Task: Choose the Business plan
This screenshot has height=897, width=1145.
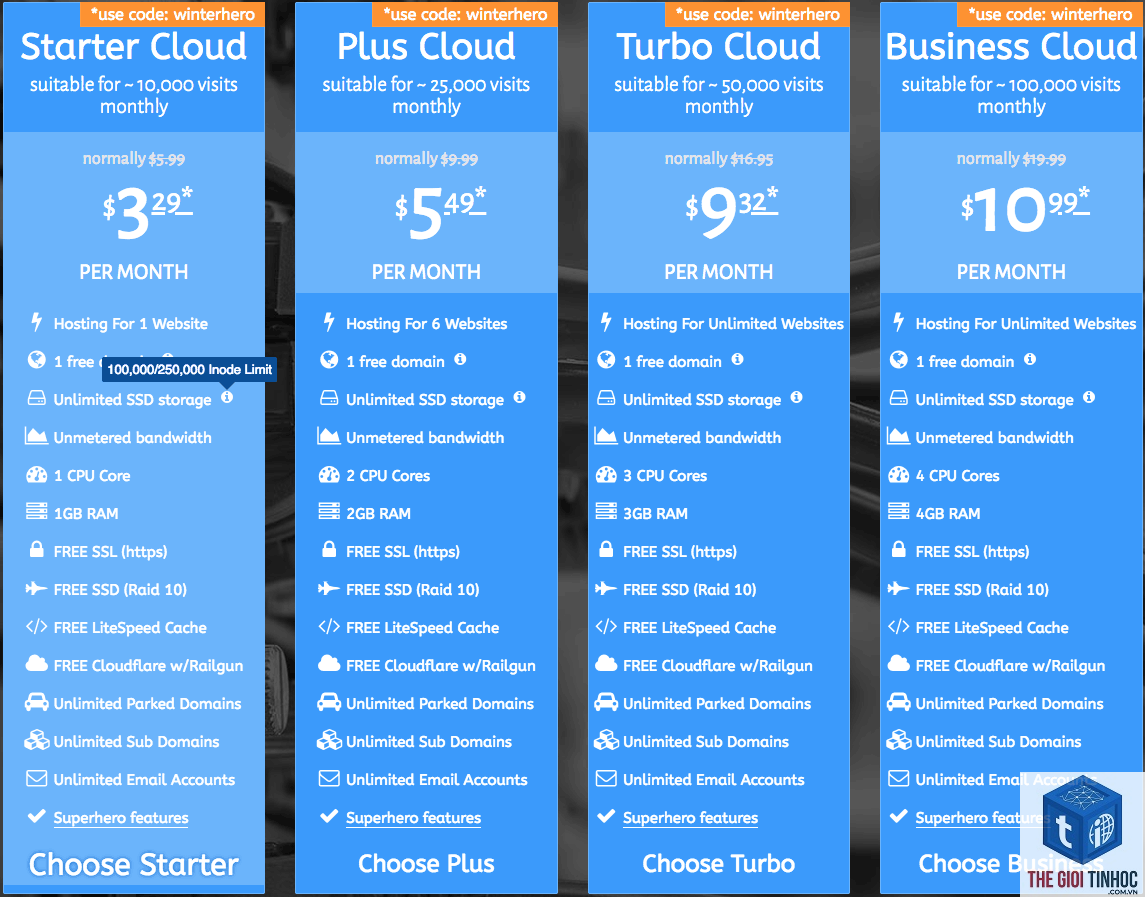Action: [x=1011, y=864]
